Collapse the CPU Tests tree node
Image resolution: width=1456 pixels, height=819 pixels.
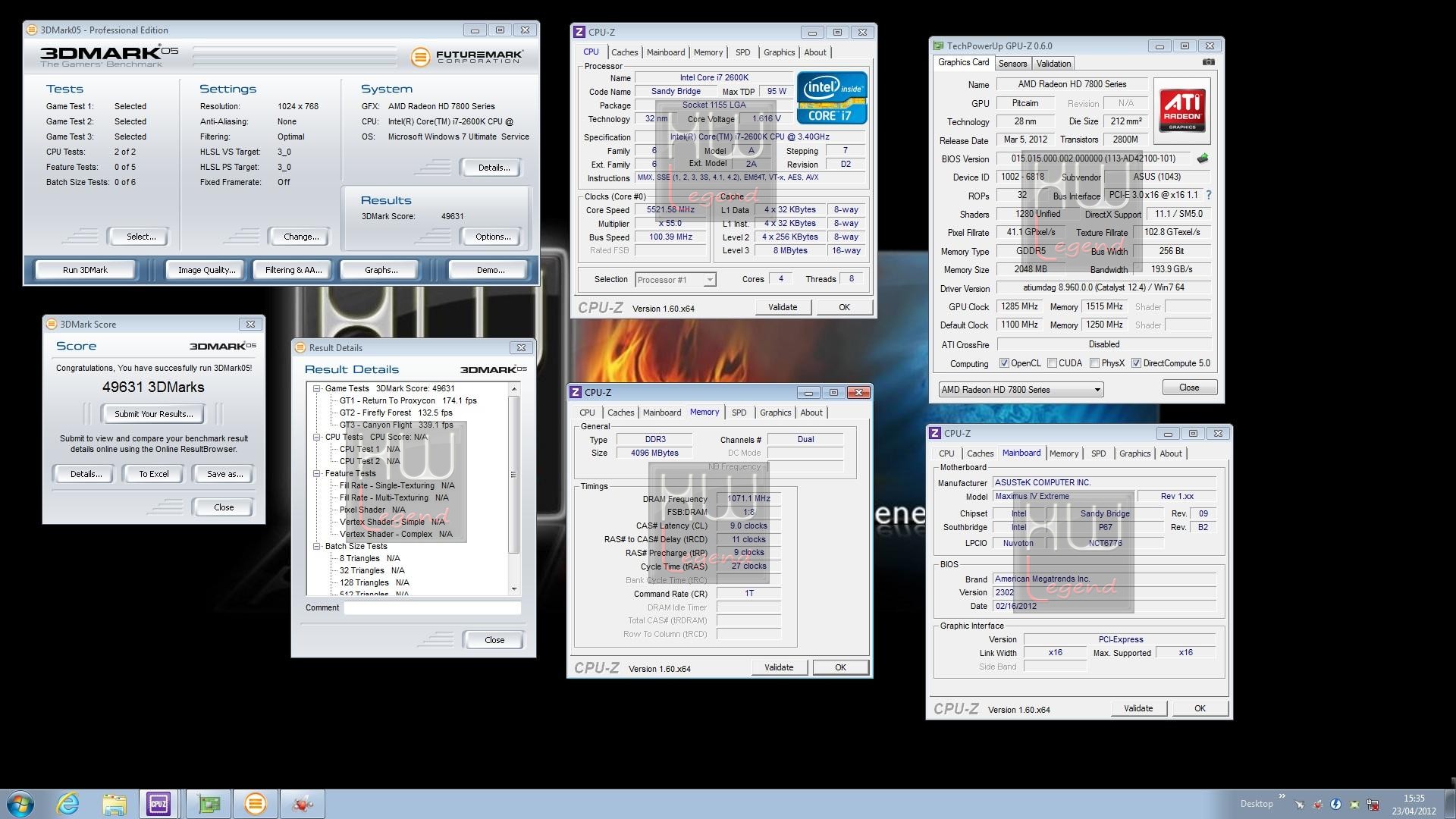tap(317, 437)
